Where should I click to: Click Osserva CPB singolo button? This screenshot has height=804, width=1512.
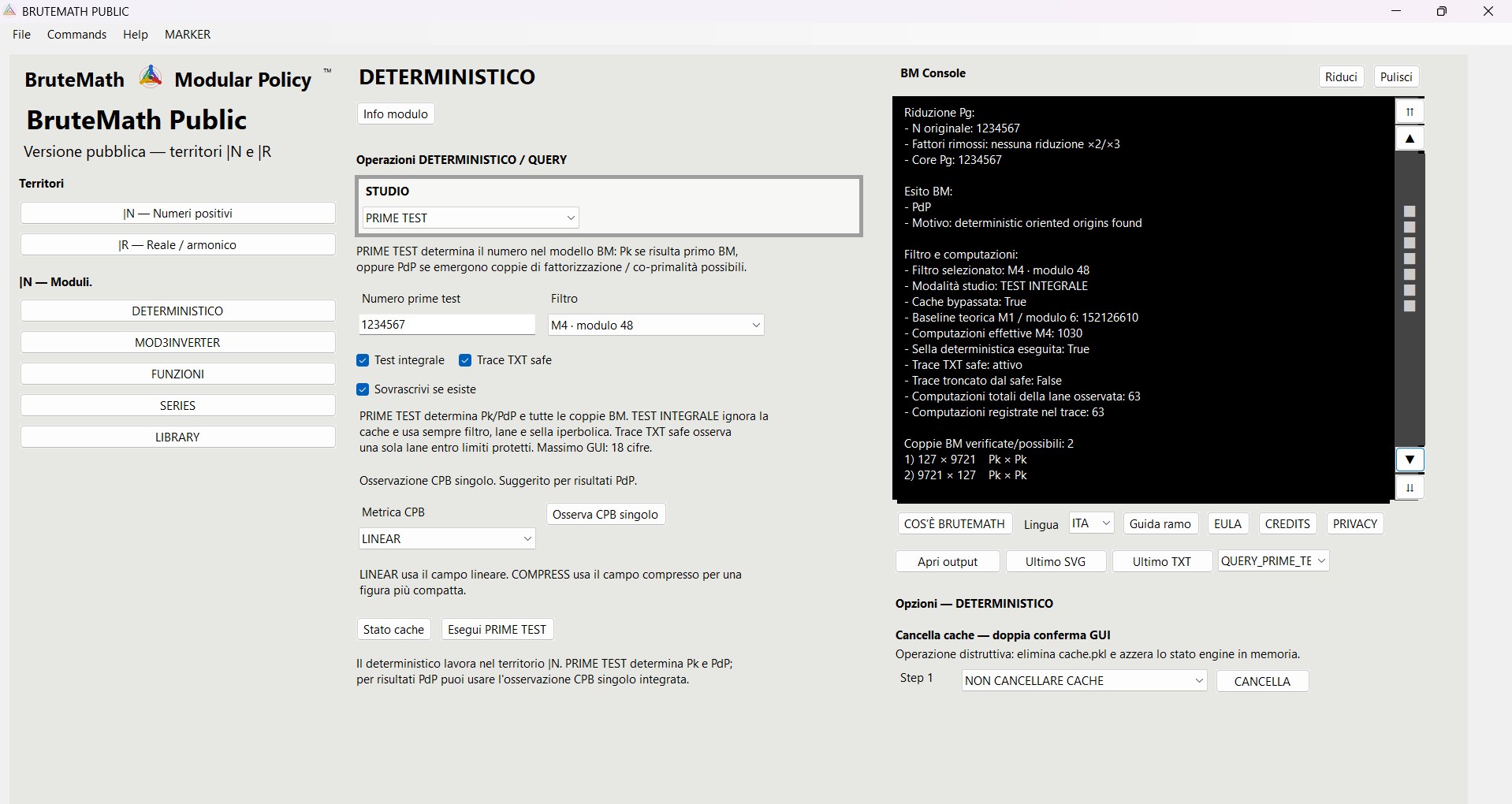click(x=605, y=515)
